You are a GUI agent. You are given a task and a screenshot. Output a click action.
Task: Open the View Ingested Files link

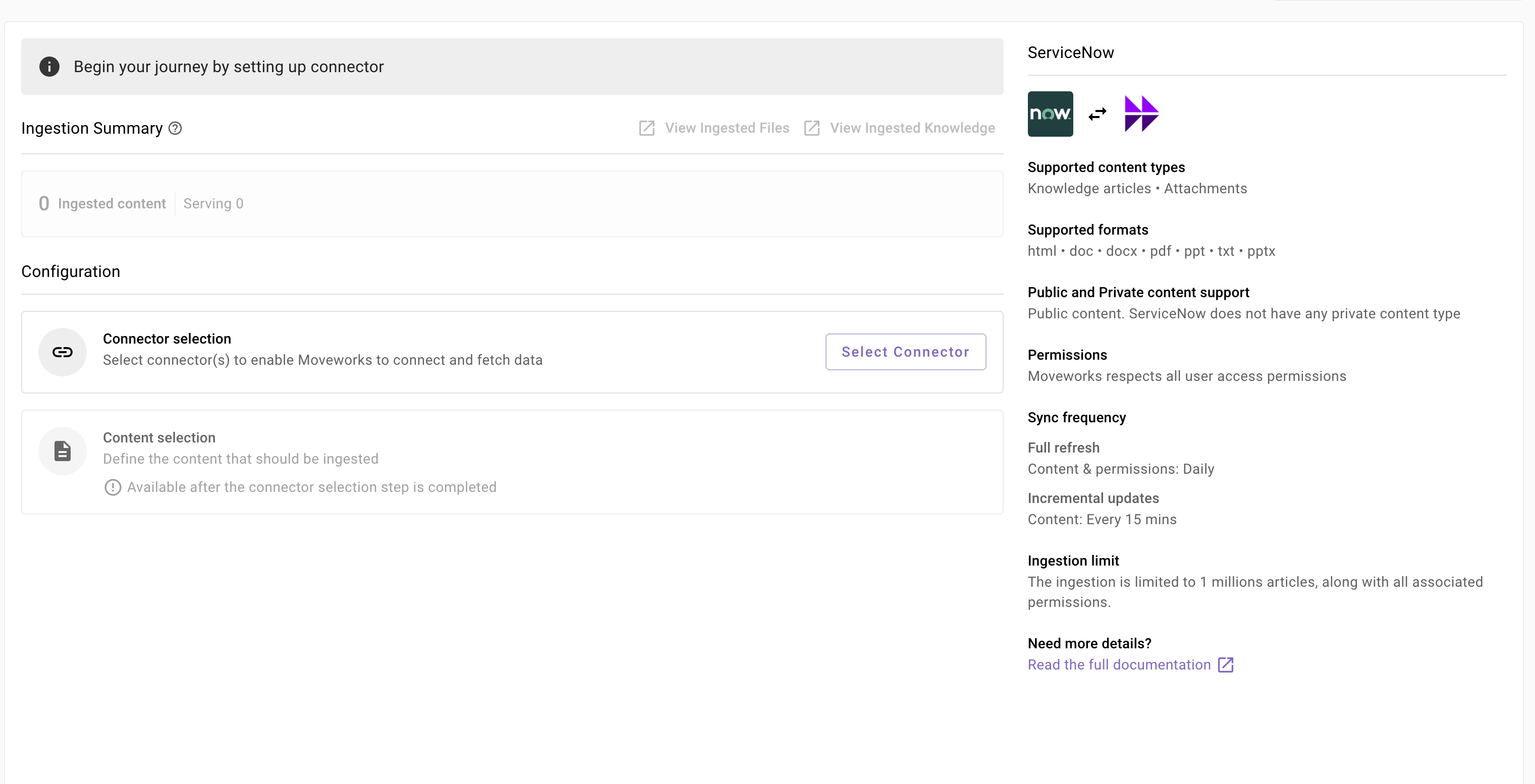[727, 128]
